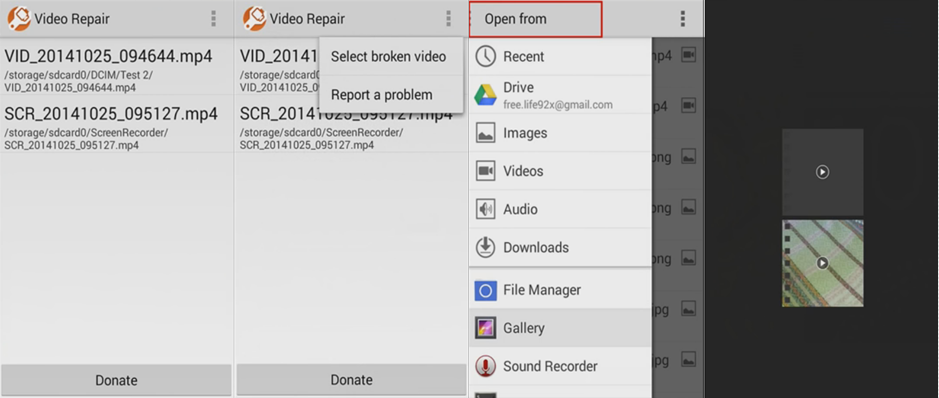
Task: Click the Audio speaker icon
Action: 485,209
